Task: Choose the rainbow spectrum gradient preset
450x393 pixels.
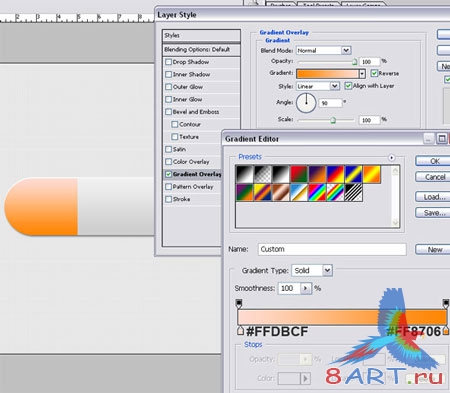Action: 317,193
